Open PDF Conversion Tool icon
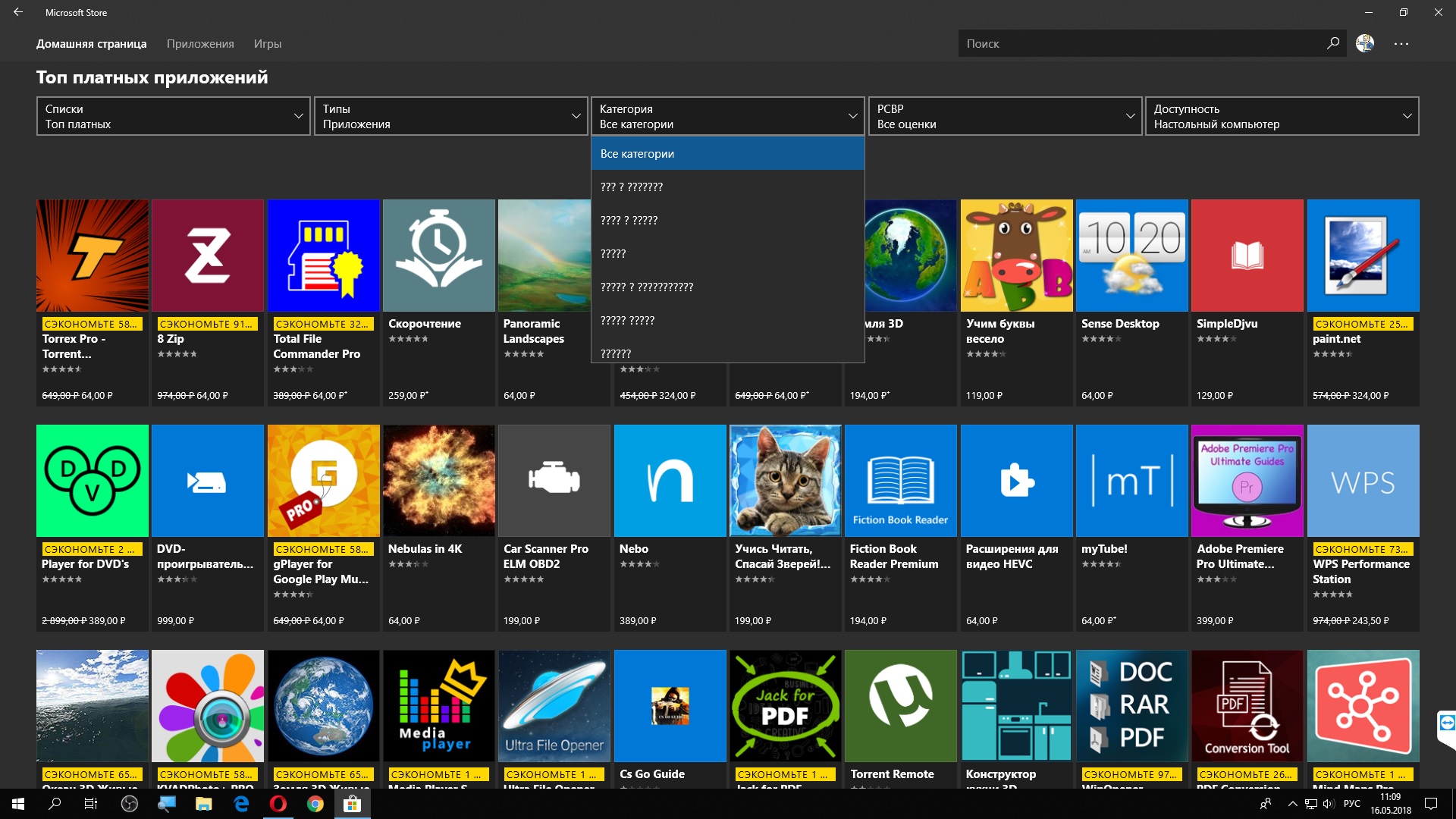 (x=1247, y=706)
